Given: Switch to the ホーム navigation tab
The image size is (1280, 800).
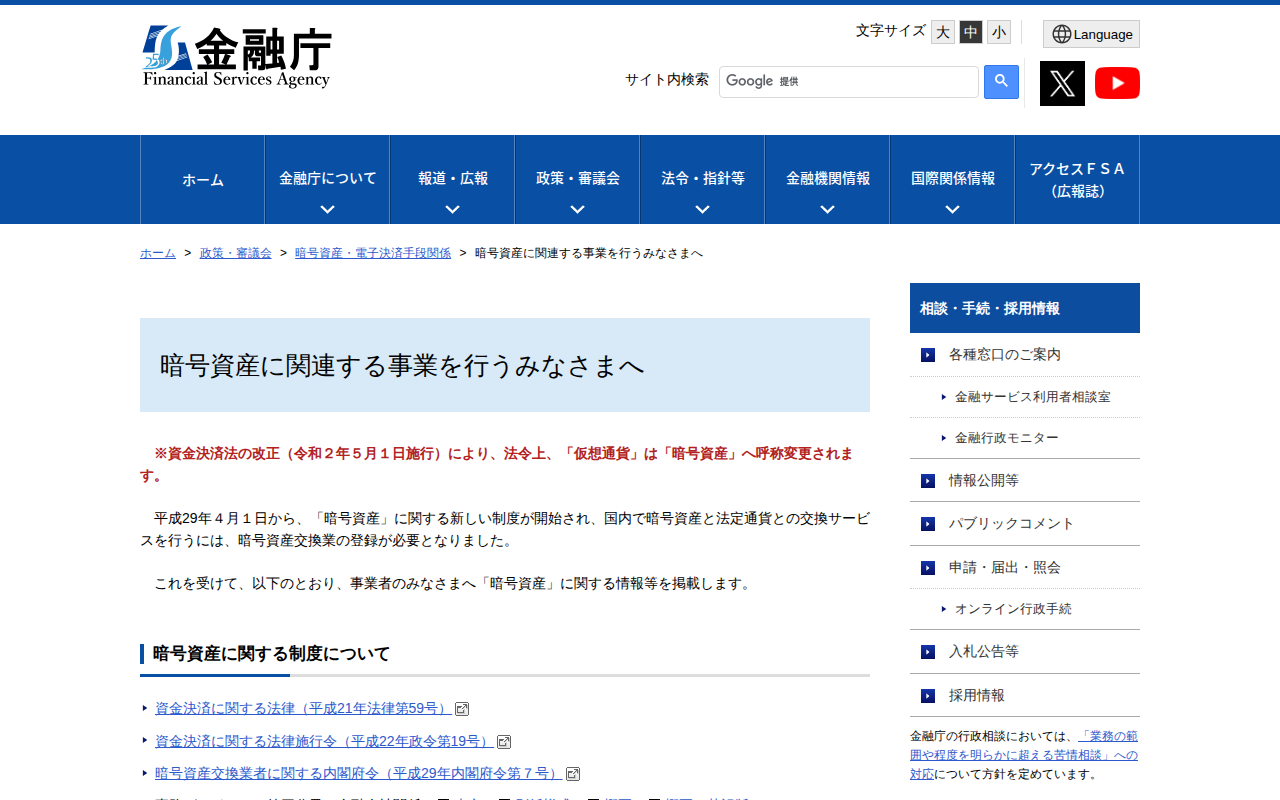Looking at the screenshot, I should pos(202,179).
